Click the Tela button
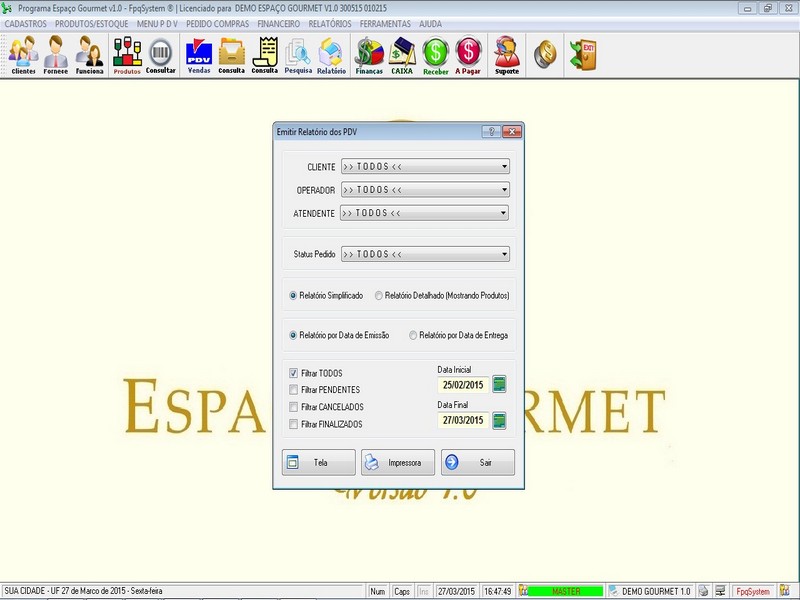Viewport: 800px width, 600px height. click(x=318, y=462)
